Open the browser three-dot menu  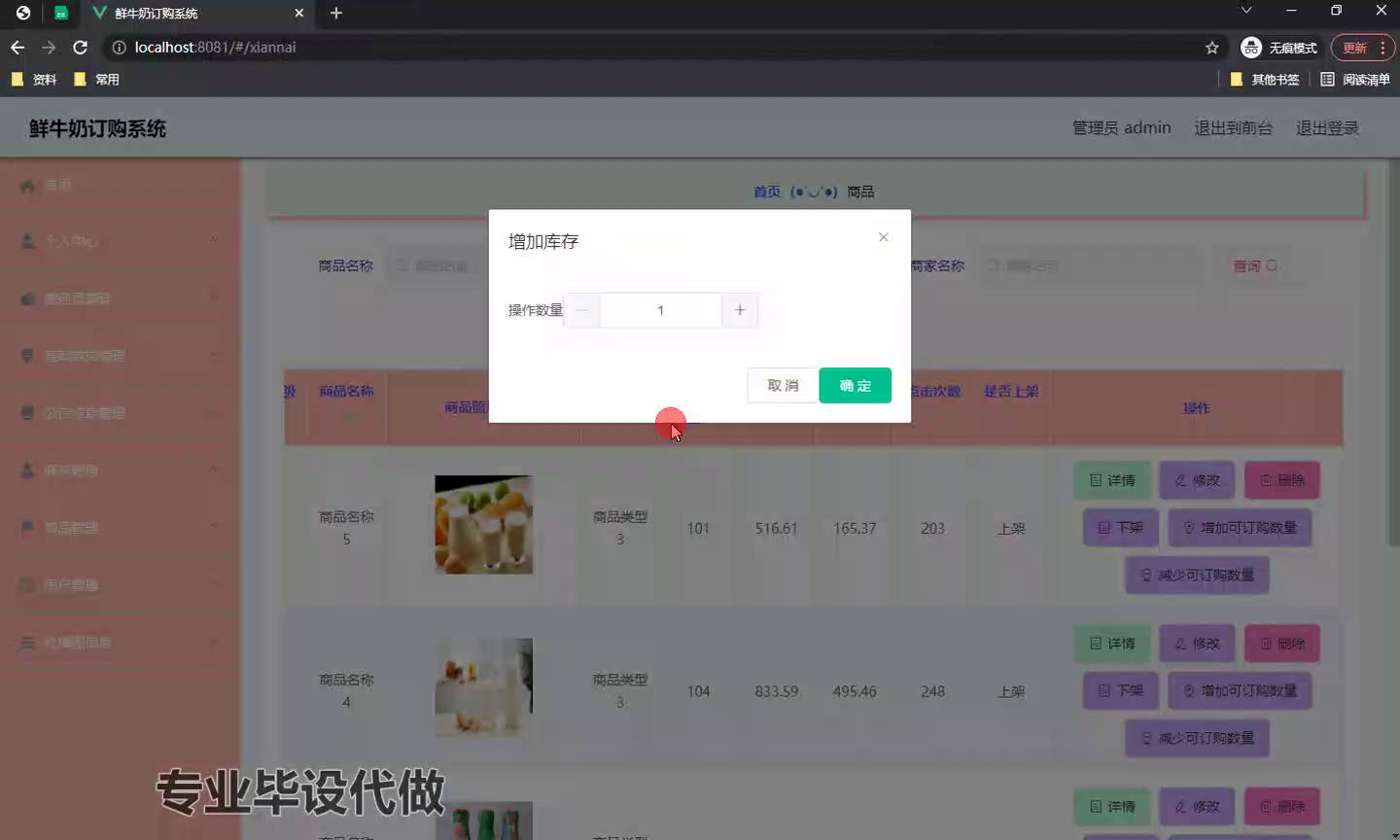[1382, 48]
